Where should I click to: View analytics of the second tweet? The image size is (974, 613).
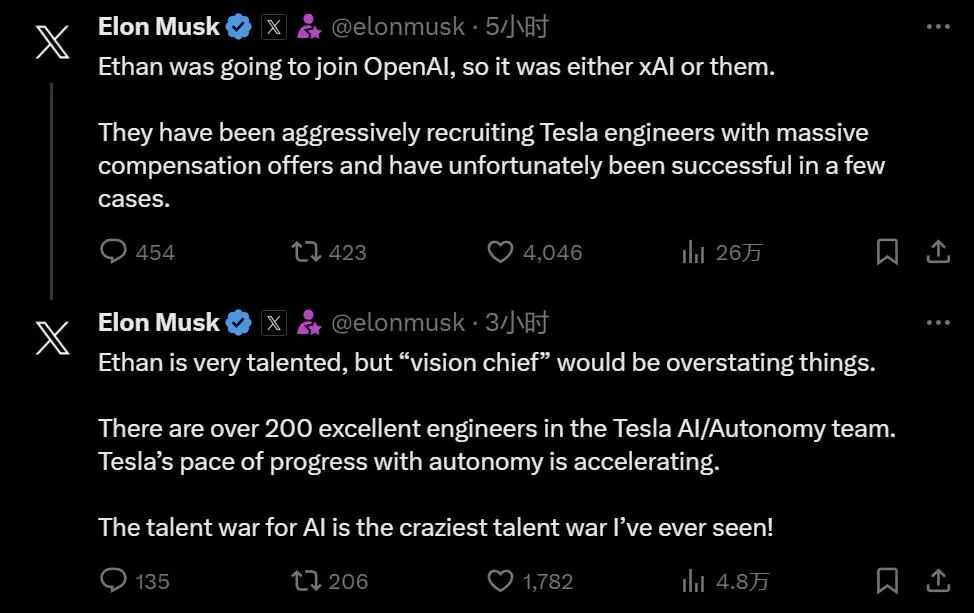click(x=693, y=580)
